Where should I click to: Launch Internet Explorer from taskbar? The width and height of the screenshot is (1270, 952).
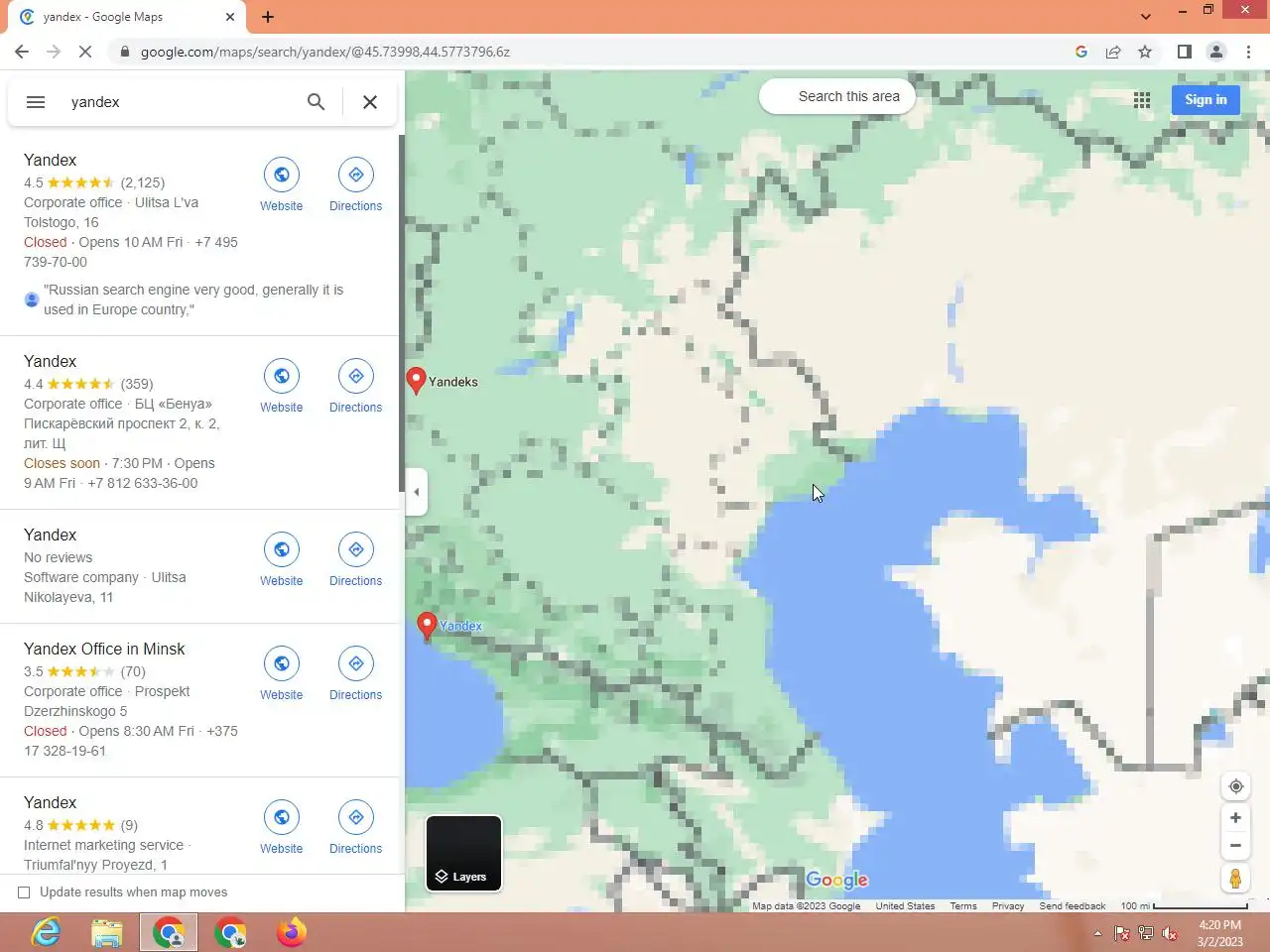click(46, 932)
